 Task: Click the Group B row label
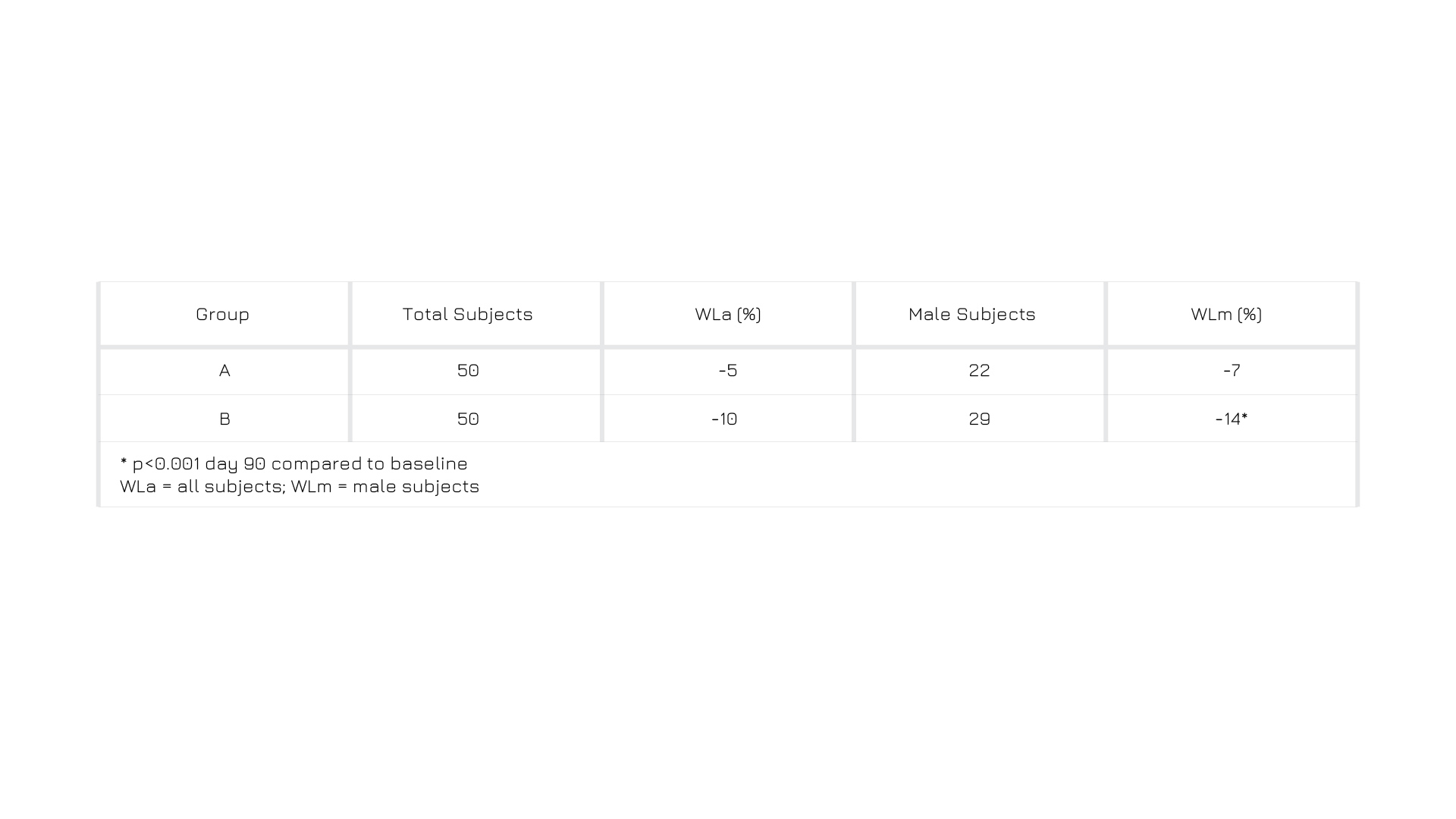point(224,419)
